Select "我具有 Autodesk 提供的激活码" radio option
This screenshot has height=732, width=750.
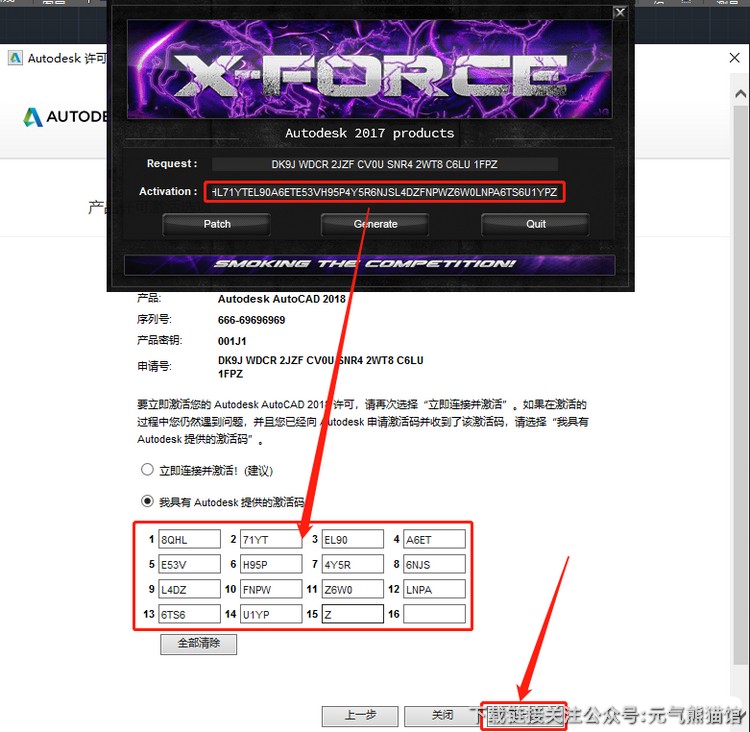147,501
